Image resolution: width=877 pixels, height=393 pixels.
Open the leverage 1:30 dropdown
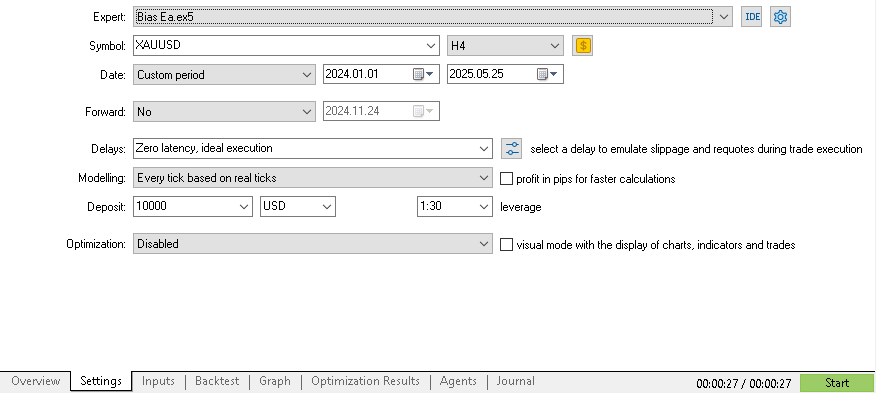[x=455, y=206]
